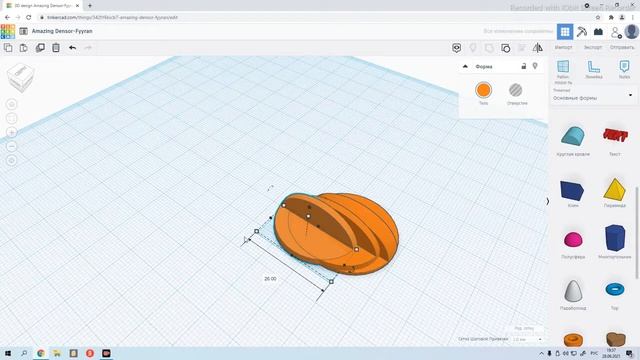Switch to the 3D design grid view
The height and width of the screenshot is (360, 640).
565,31
